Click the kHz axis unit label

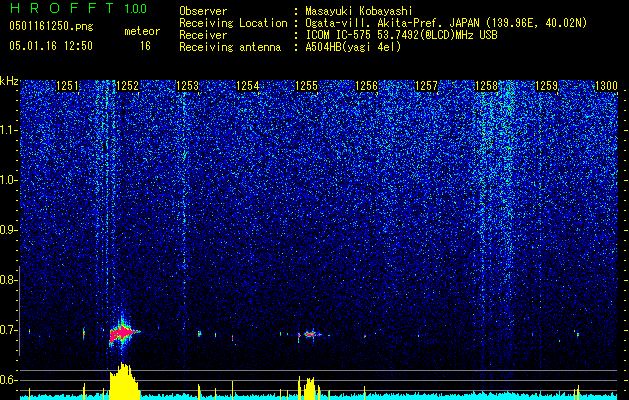9,81
